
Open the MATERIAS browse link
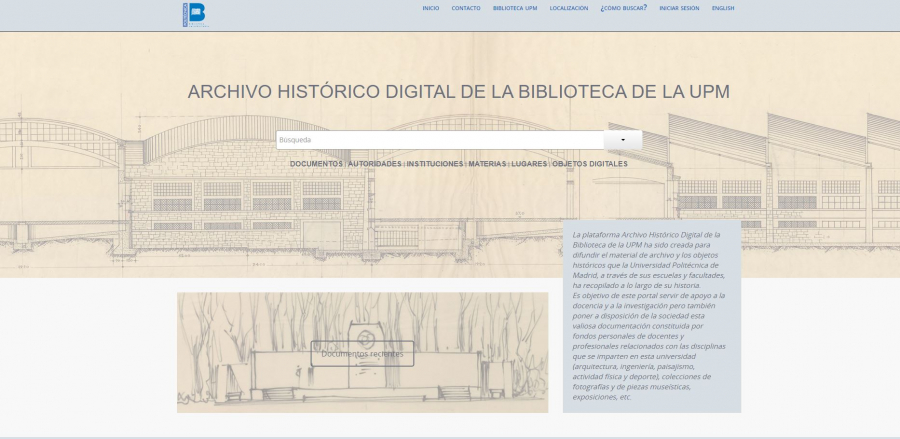click(x=487, y=164)
